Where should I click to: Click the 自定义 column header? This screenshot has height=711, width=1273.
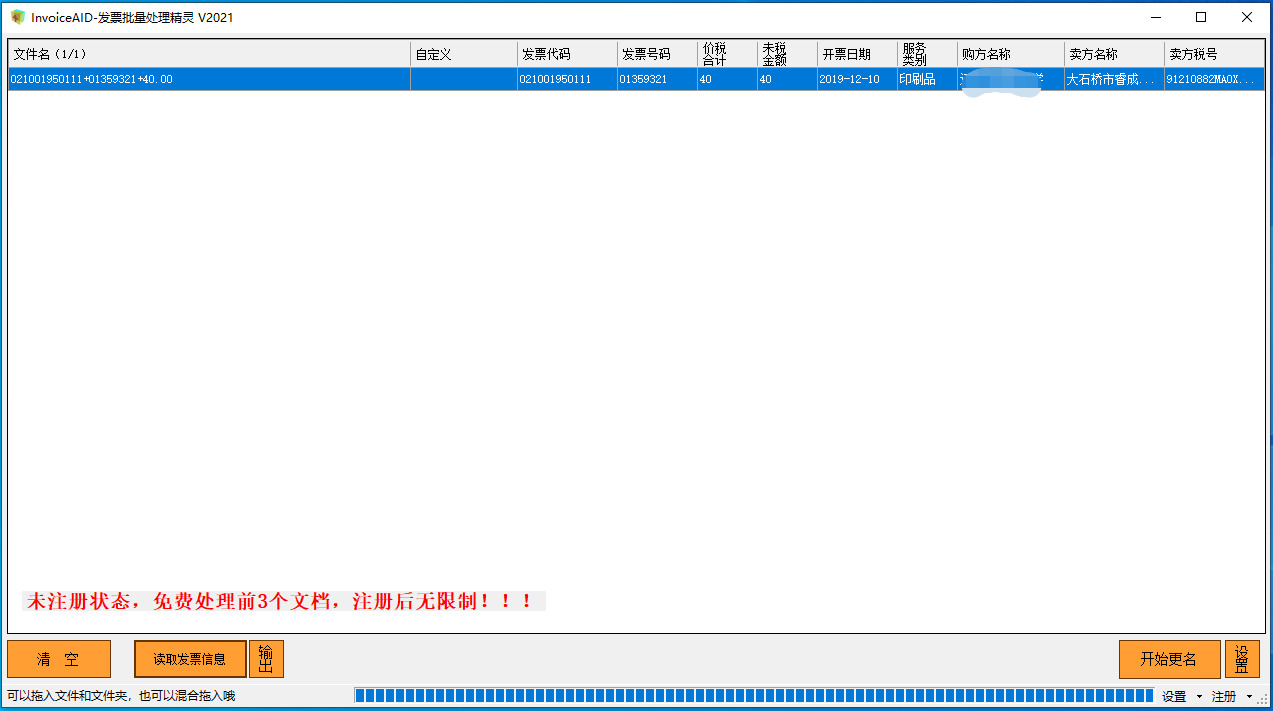click(463, 54)
